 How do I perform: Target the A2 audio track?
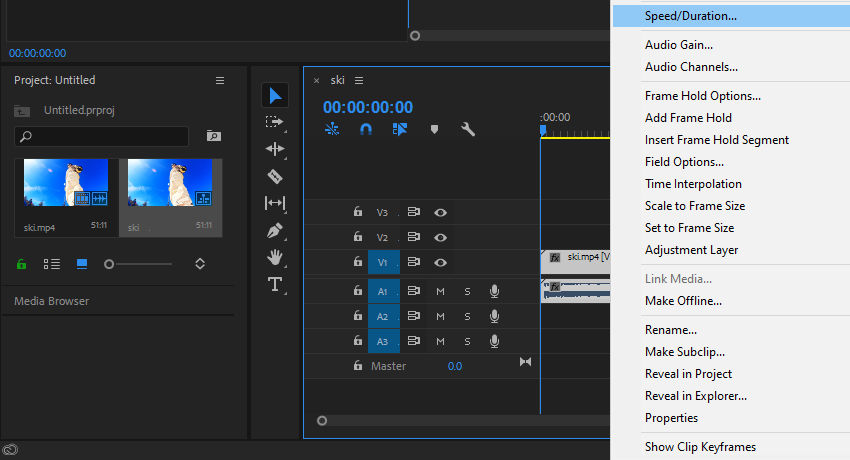point(383,316)
